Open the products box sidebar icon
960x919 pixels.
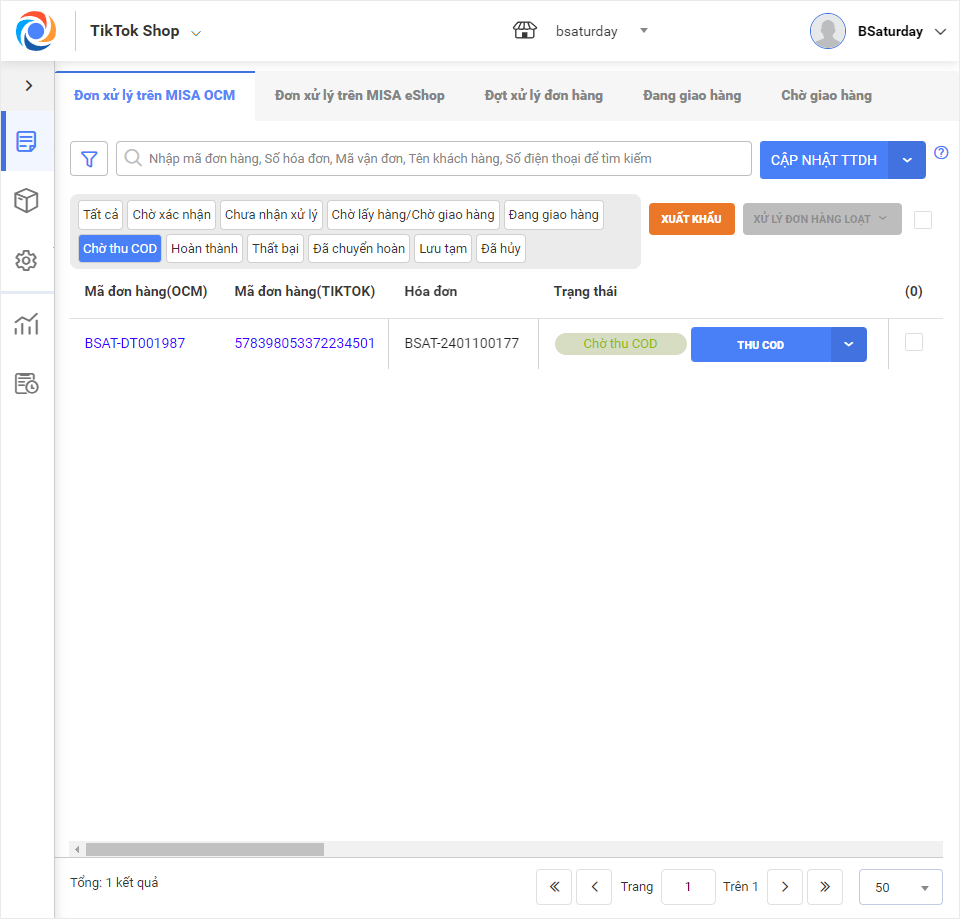click(26, 200)
